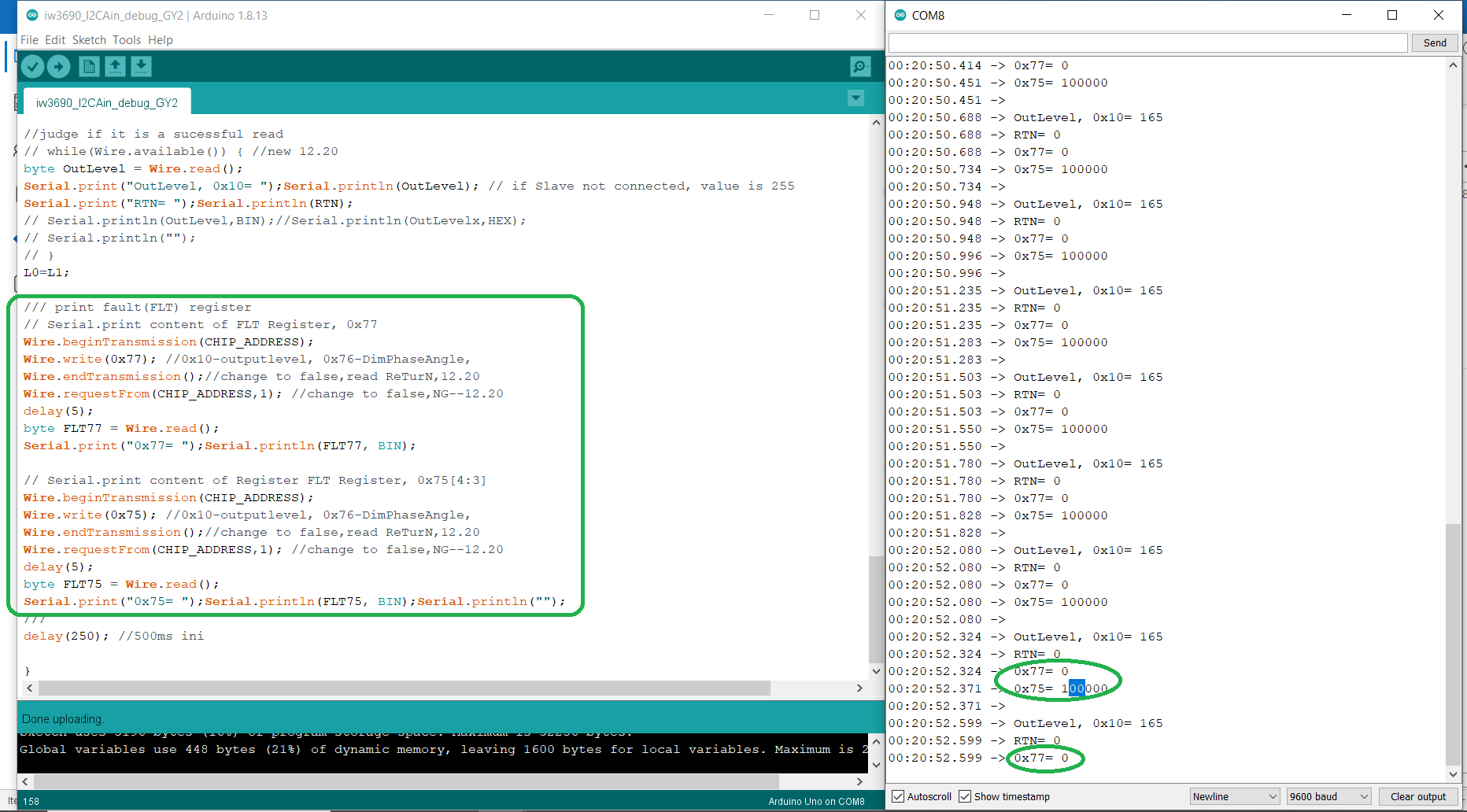
Task: Click the code editor scroll up arrow
Action: [x=876, y=123]
